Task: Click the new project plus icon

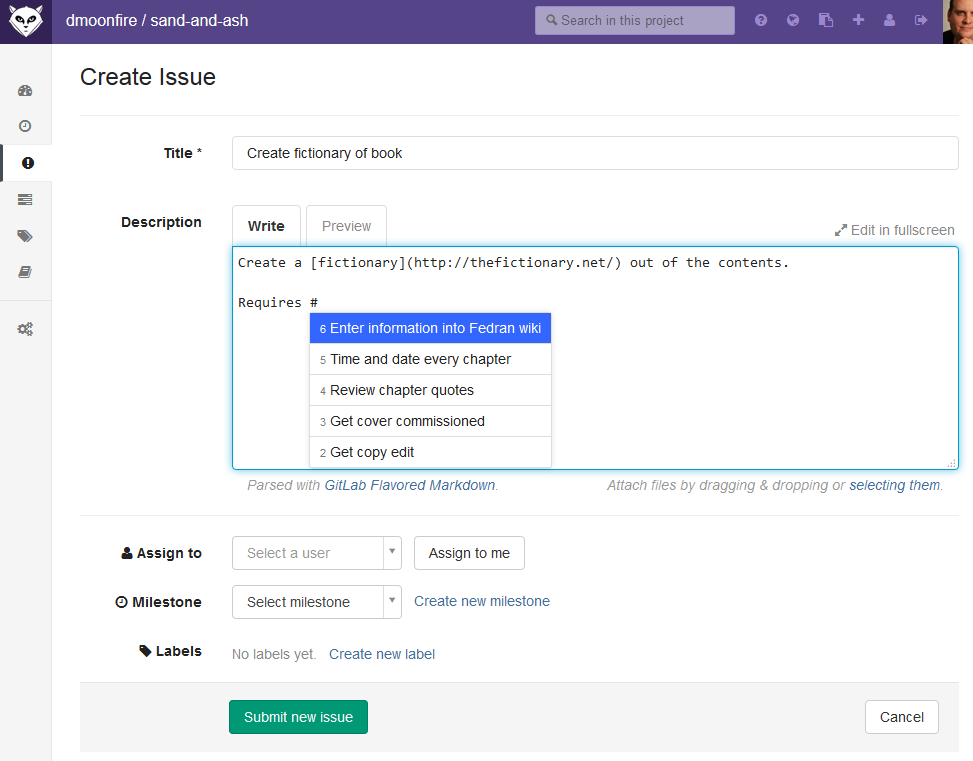Action: 858,20
